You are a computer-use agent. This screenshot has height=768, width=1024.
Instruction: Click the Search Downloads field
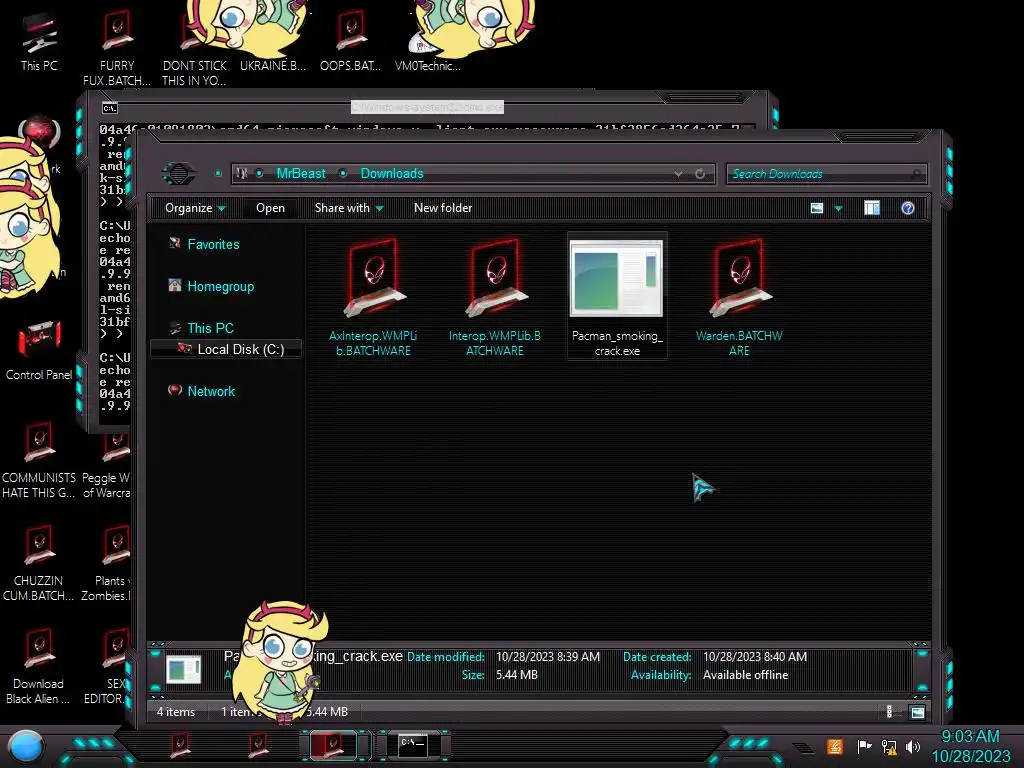(x=826, y=174)
